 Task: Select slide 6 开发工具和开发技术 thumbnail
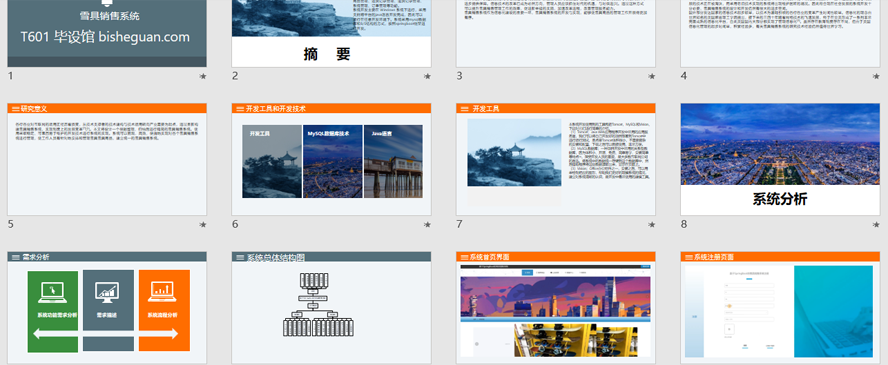point(331,159)
